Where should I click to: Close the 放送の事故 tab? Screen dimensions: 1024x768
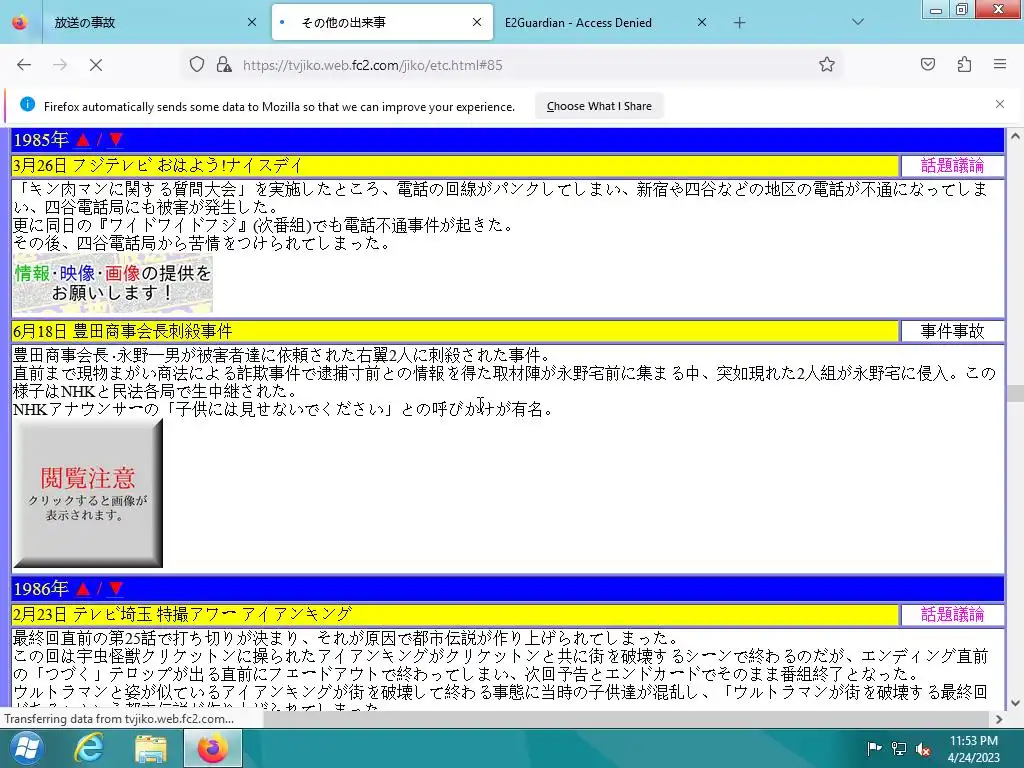point(252,22)
